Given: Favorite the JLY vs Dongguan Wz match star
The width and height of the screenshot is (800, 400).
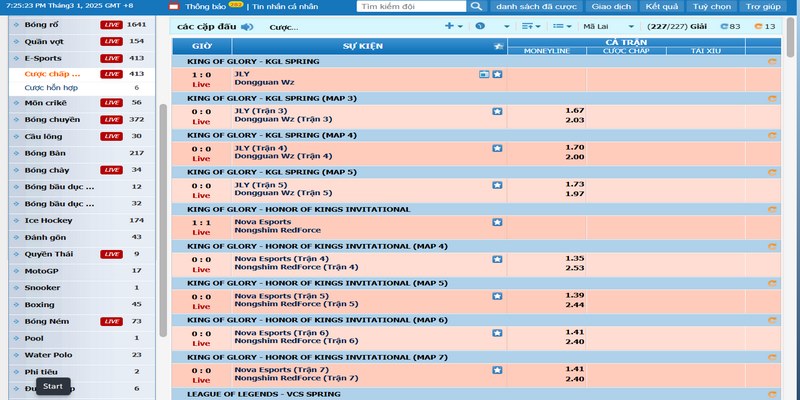Looking at the screenshot, I should [x=497, y=74].
